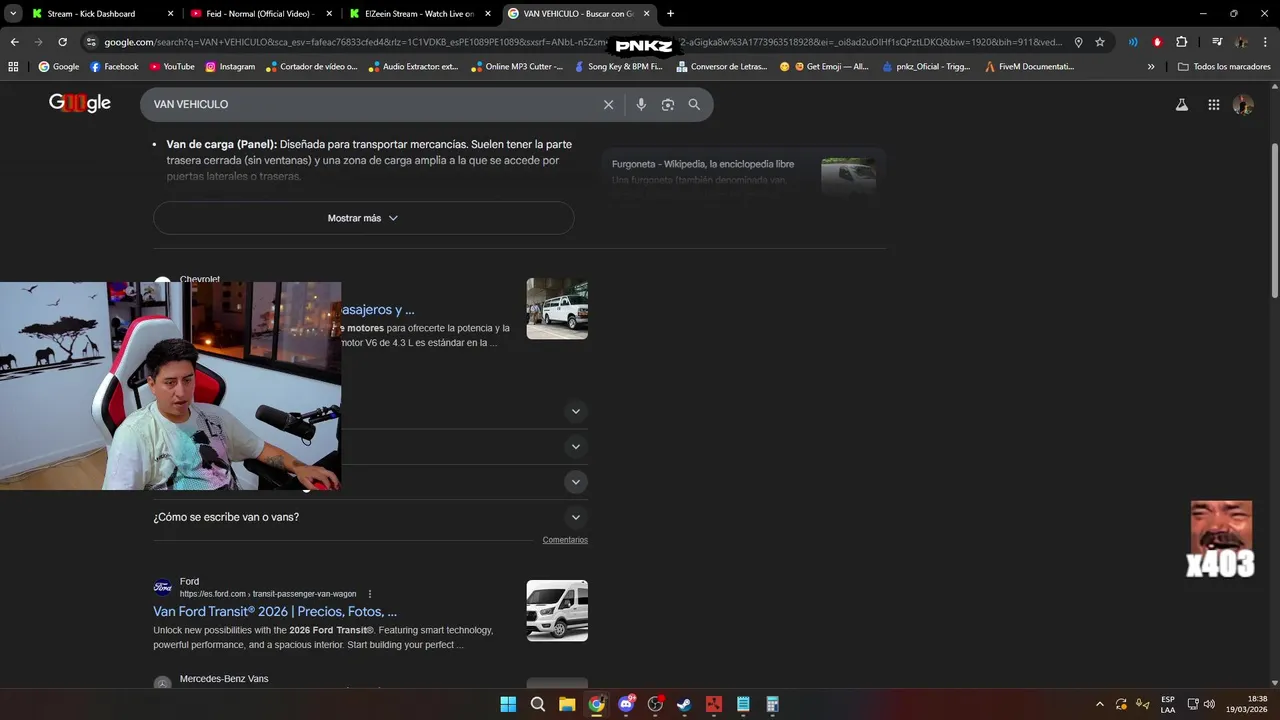The height and width of the screenshot is (720, 1280).
Task: Open Windows taskbar search
Action: 538,704
